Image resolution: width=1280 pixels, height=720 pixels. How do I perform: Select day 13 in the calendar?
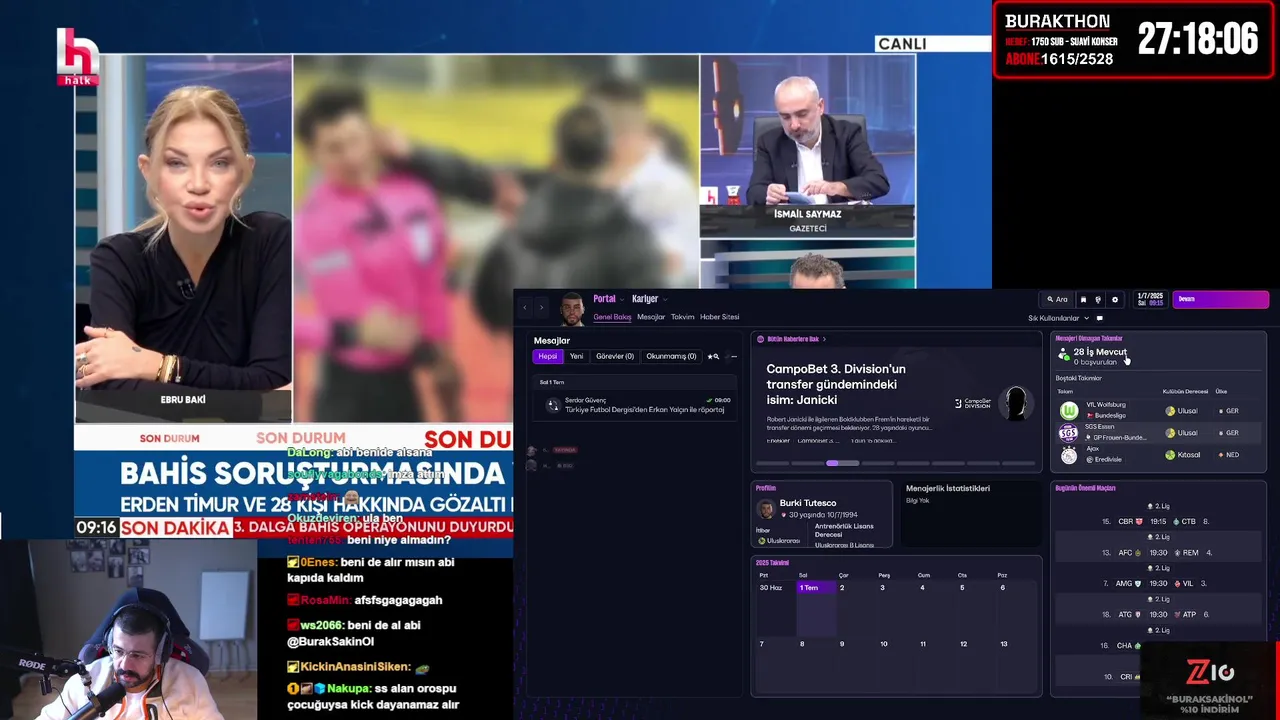point(1018,664)
